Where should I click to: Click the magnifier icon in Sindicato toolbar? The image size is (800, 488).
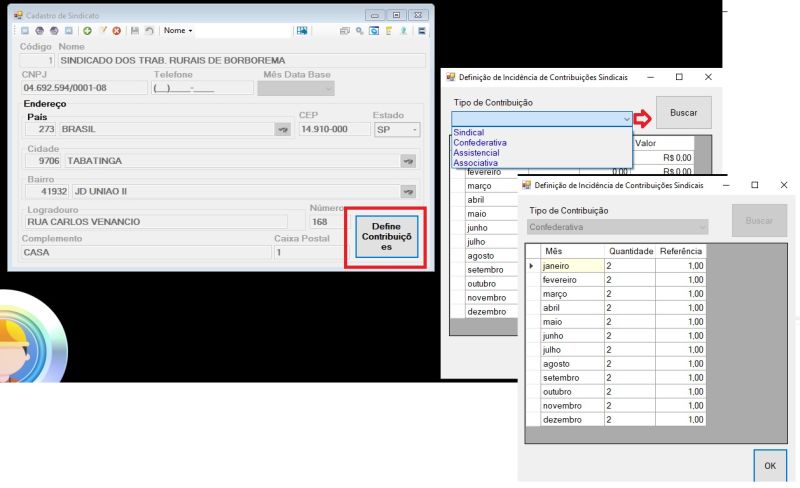click(360, 31)
